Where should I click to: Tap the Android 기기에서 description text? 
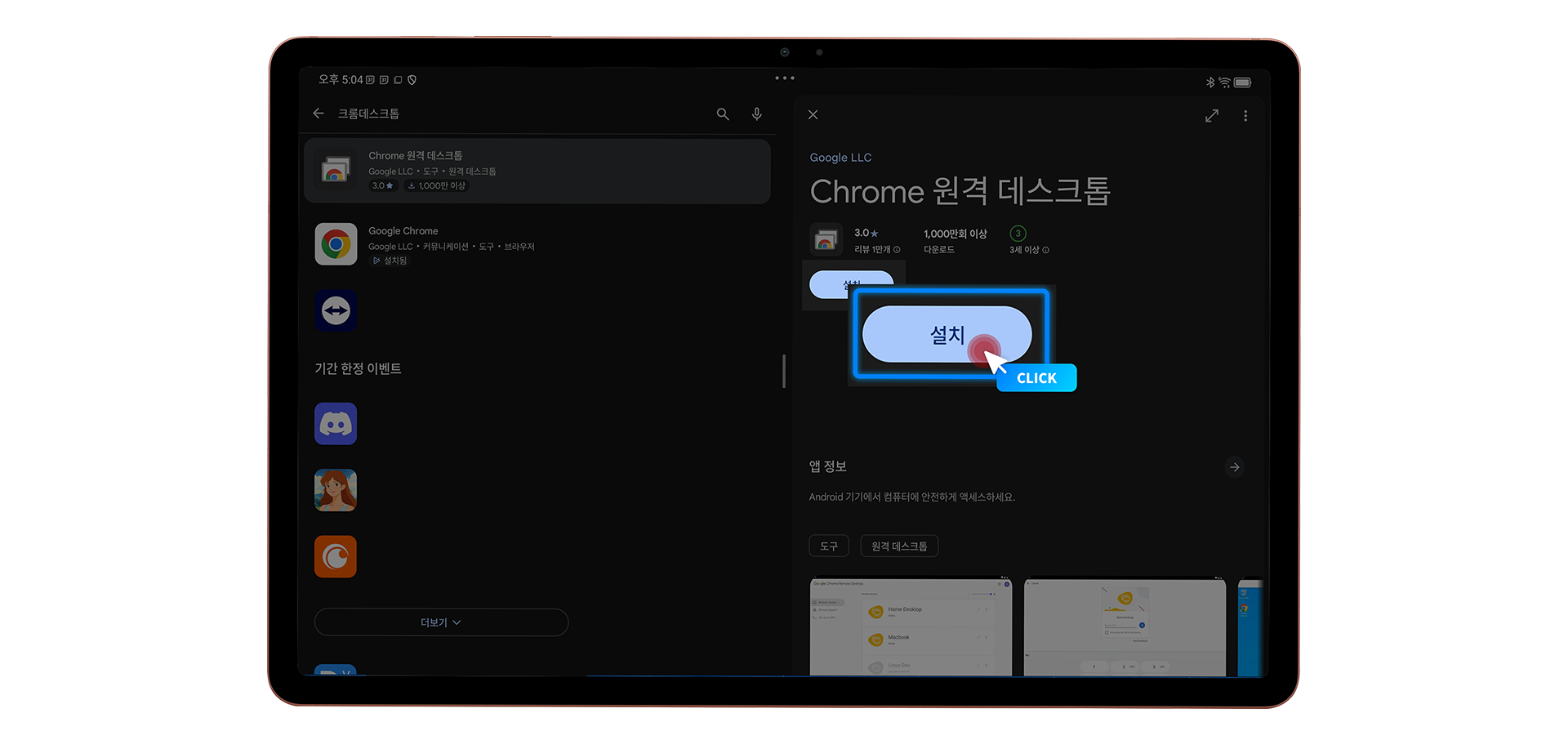coord(912,497)
